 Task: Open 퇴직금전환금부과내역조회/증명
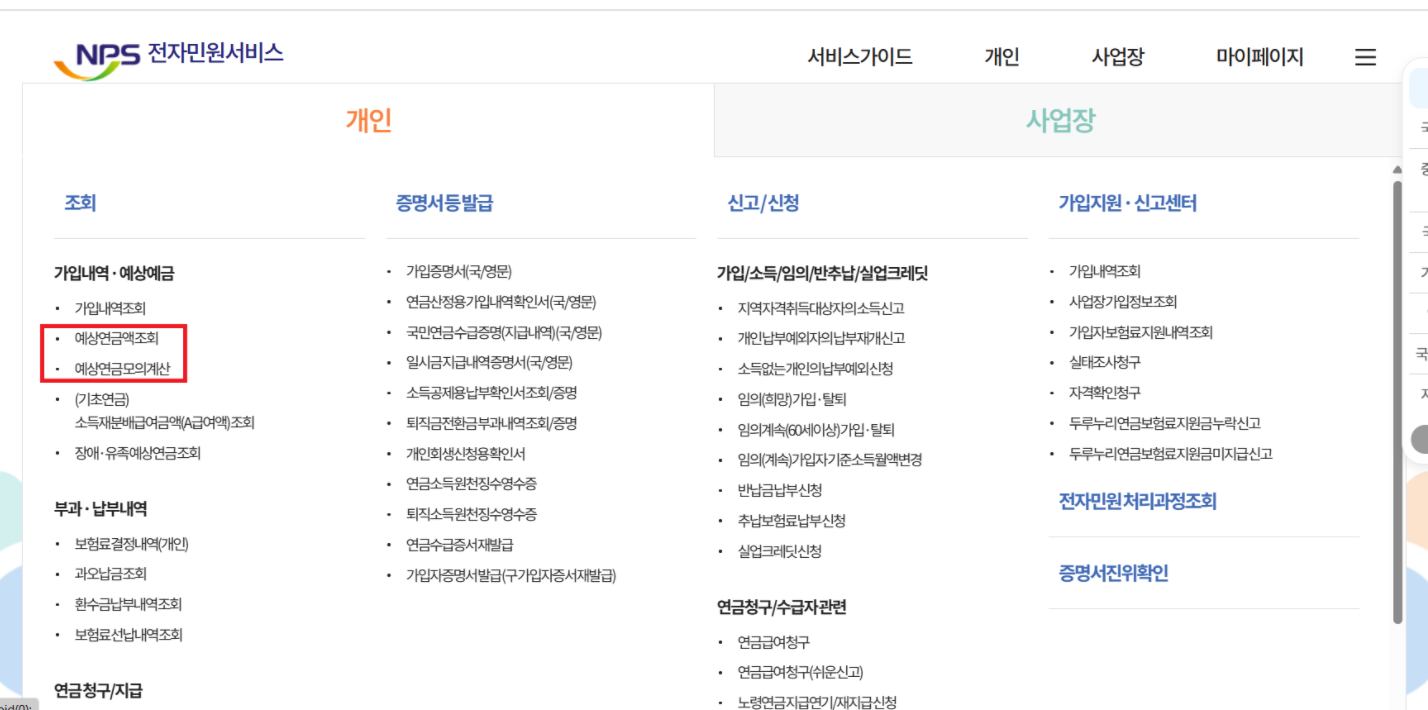491,423
